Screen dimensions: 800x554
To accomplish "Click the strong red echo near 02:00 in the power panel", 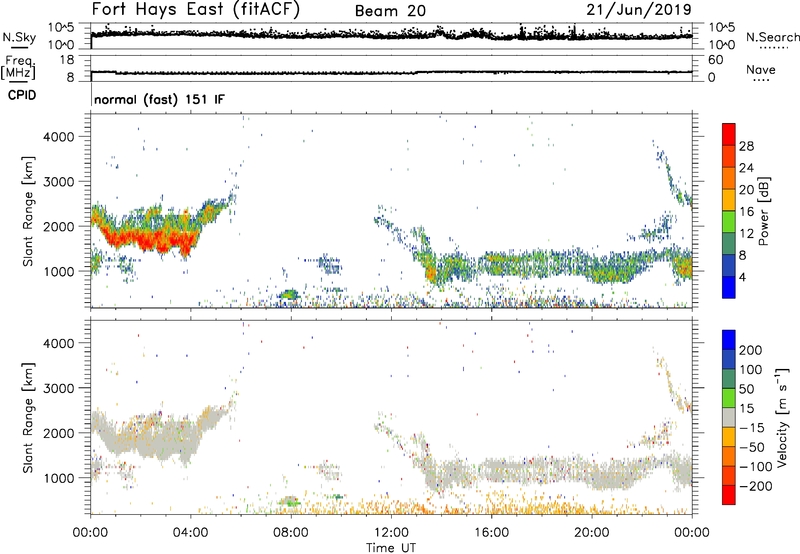I will coord(145,239).
